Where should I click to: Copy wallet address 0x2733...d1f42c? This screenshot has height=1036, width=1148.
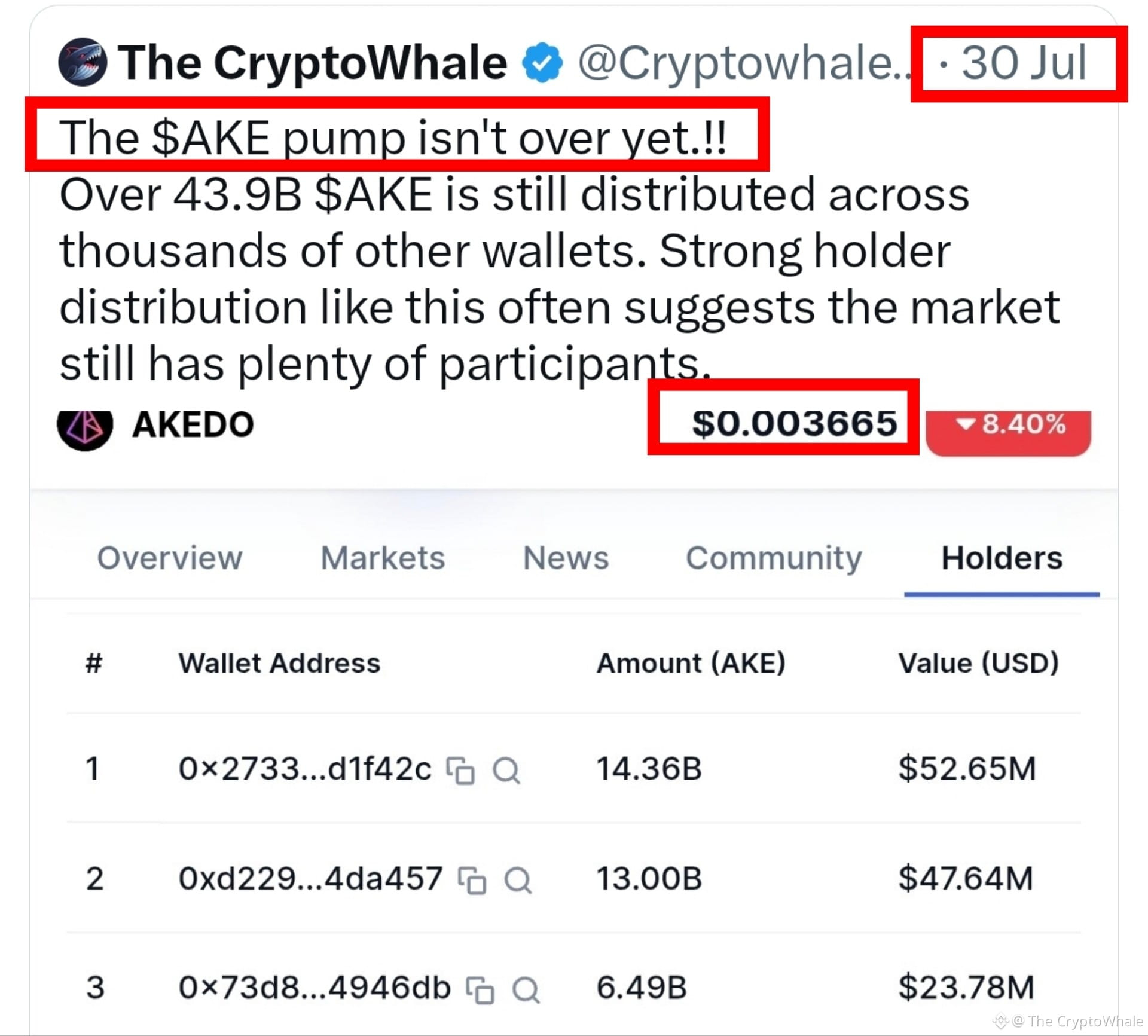[461, 770]
